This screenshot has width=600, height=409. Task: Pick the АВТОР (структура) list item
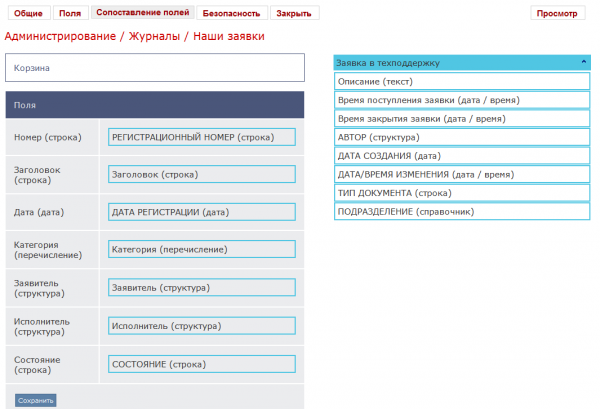[x=461, y=137]
